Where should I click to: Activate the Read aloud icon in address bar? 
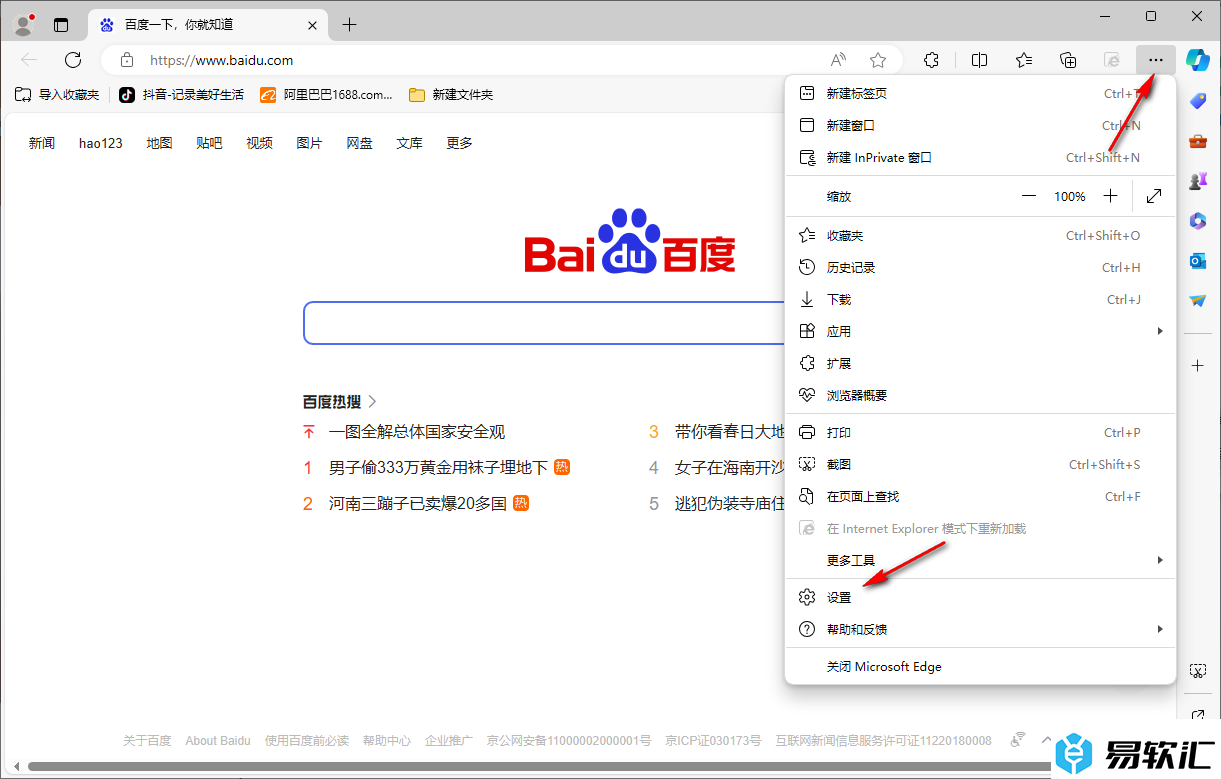(x=838, y=60)
